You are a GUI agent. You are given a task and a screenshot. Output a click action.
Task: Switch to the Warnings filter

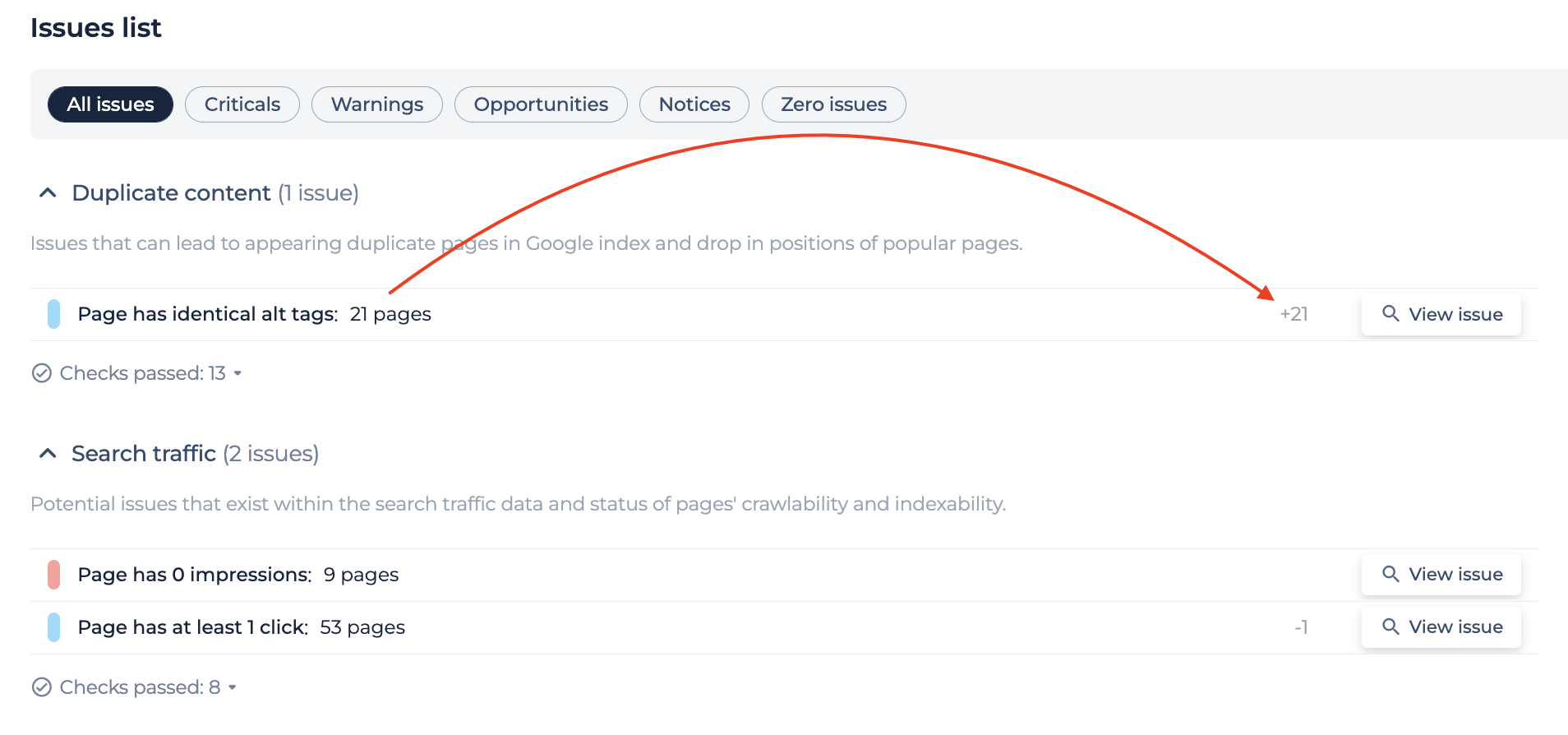coord(377,104)
